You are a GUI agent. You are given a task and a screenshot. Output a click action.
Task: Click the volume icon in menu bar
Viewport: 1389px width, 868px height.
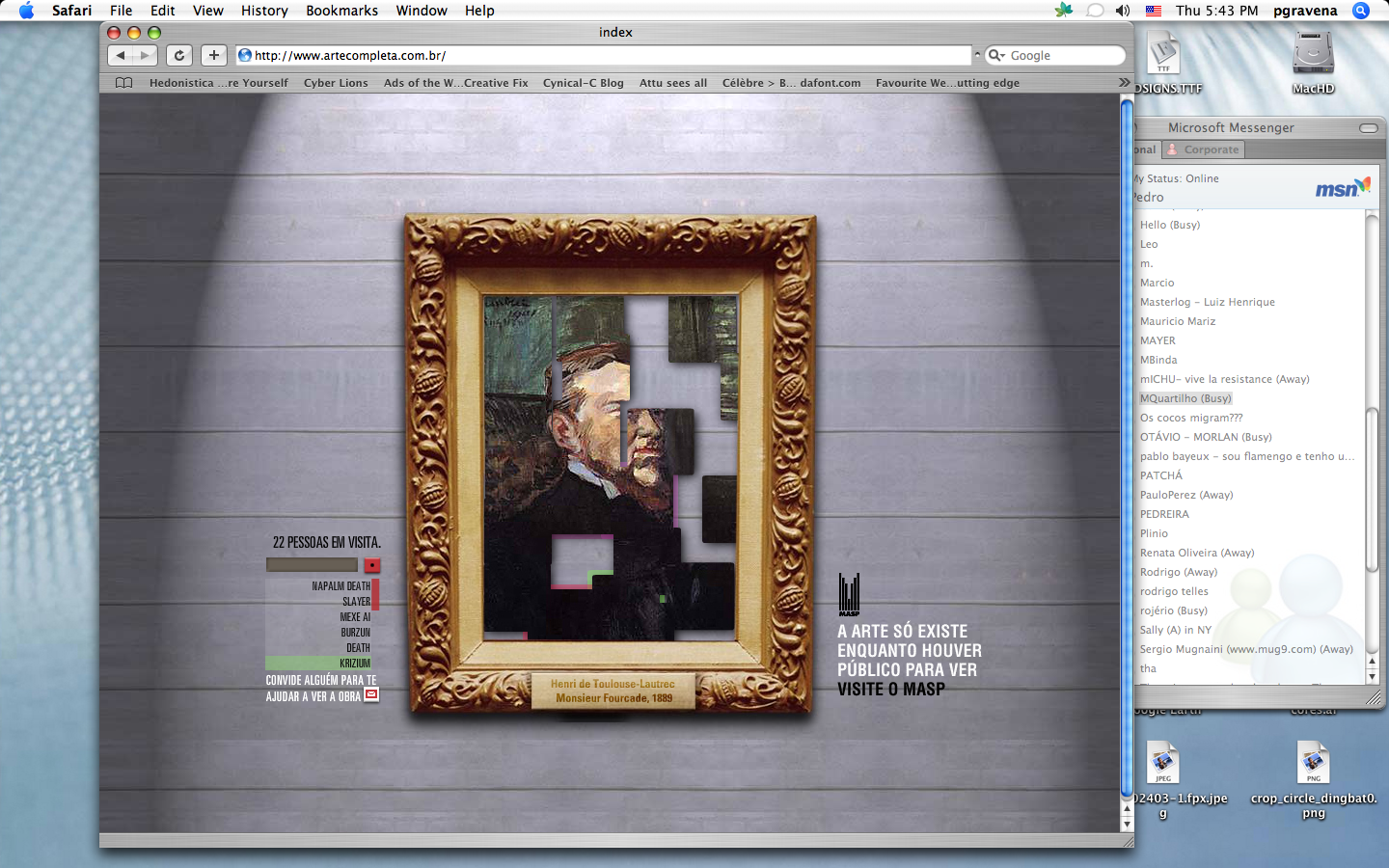click(x=1123, y=11)
